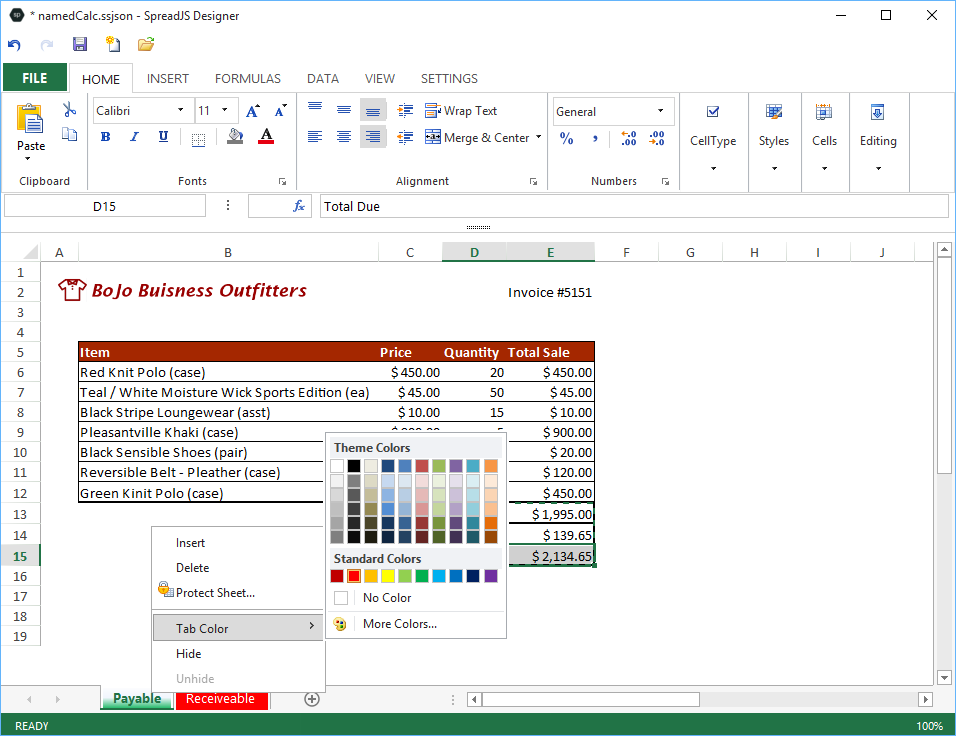Screen dimensions: 956x736
Task: Click the Save icon in quick access toolbar
Action: (x=80, y=44)
